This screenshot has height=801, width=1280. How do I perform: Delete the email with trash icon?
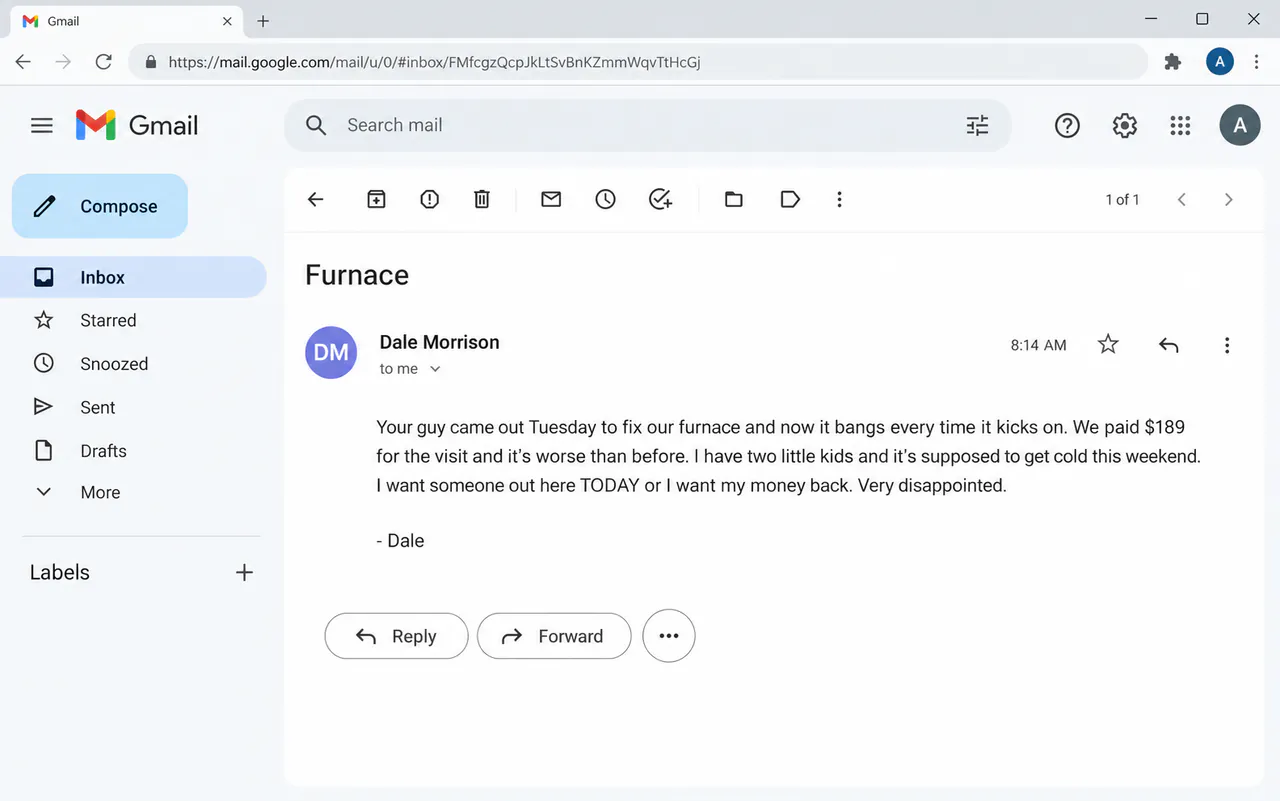482,199
